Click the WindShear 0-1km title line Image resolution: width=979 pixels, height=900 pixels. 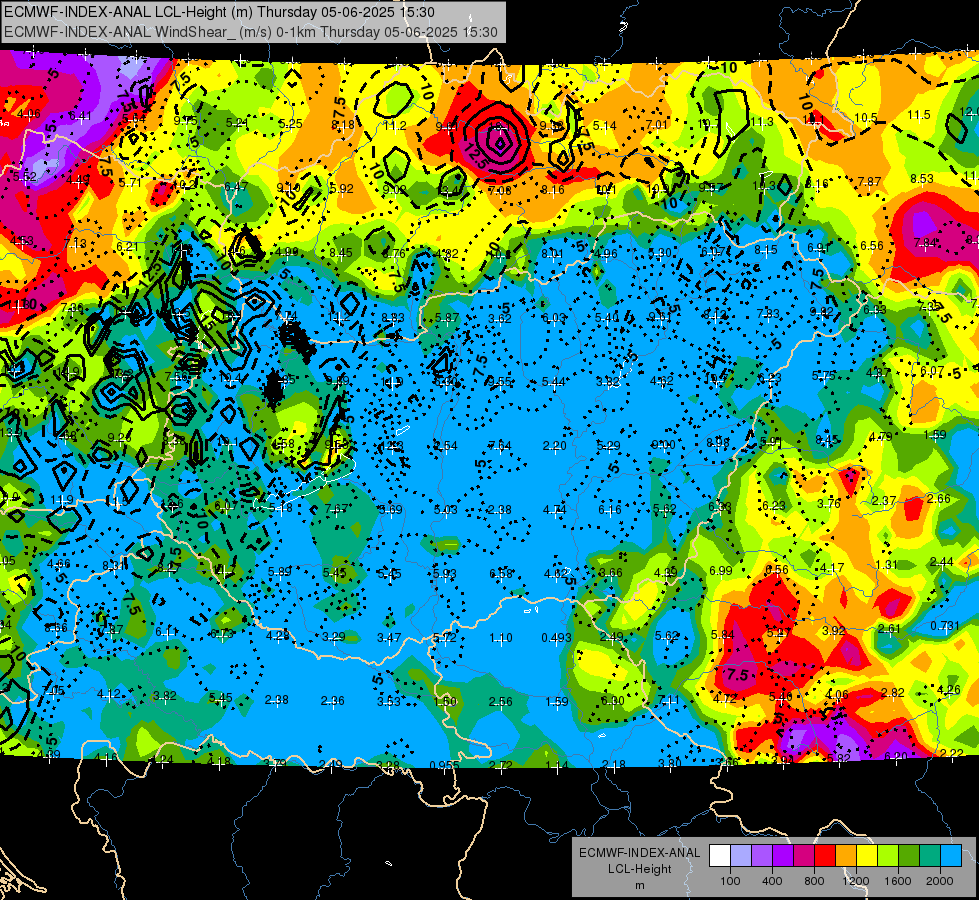click(250, 32)
